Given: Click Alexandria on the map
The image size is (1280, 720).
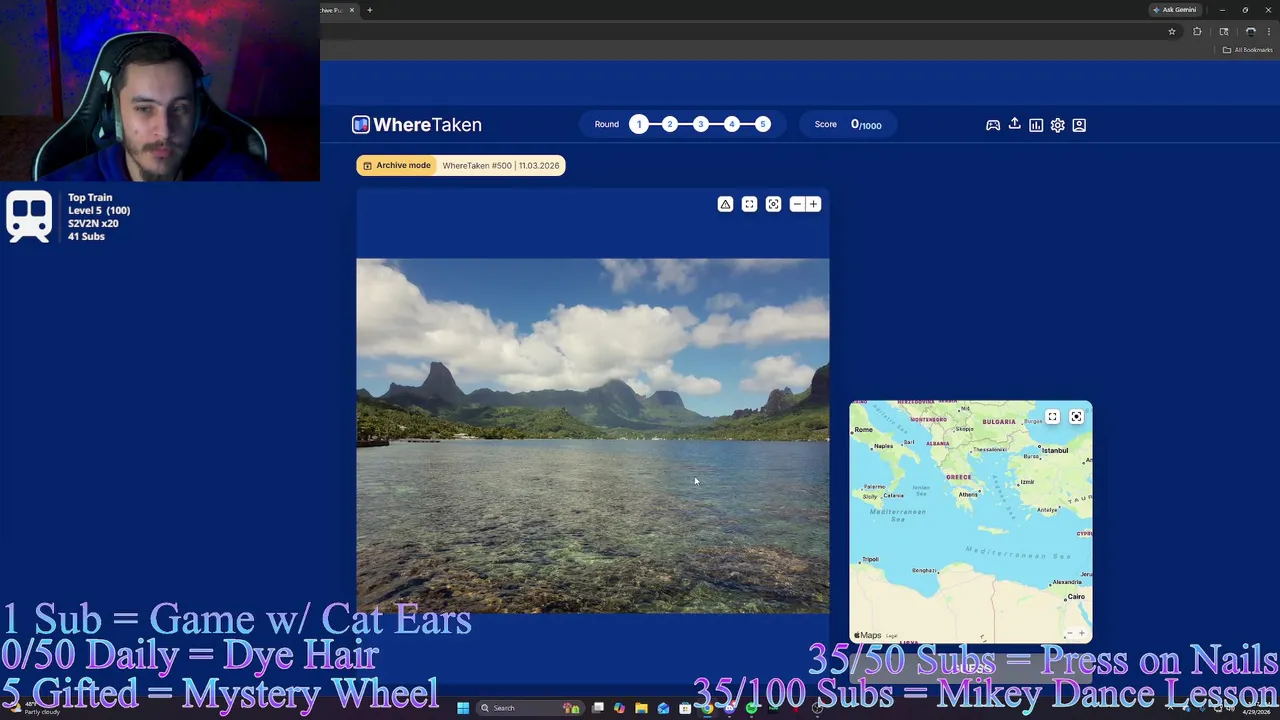Looking at the screenshot, I should tap(1066, 581).
